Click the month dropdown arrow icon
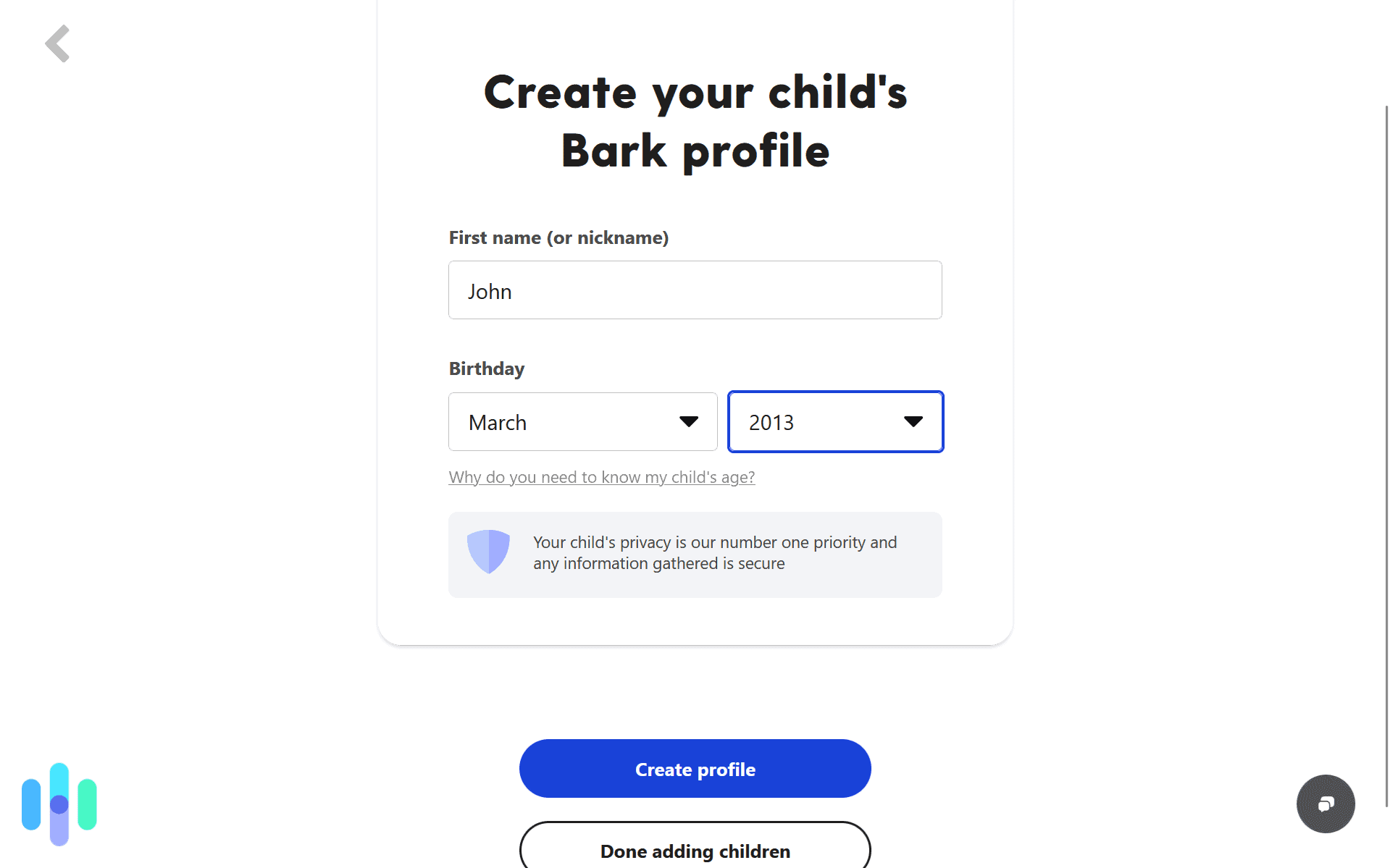 tap(688, 421)
